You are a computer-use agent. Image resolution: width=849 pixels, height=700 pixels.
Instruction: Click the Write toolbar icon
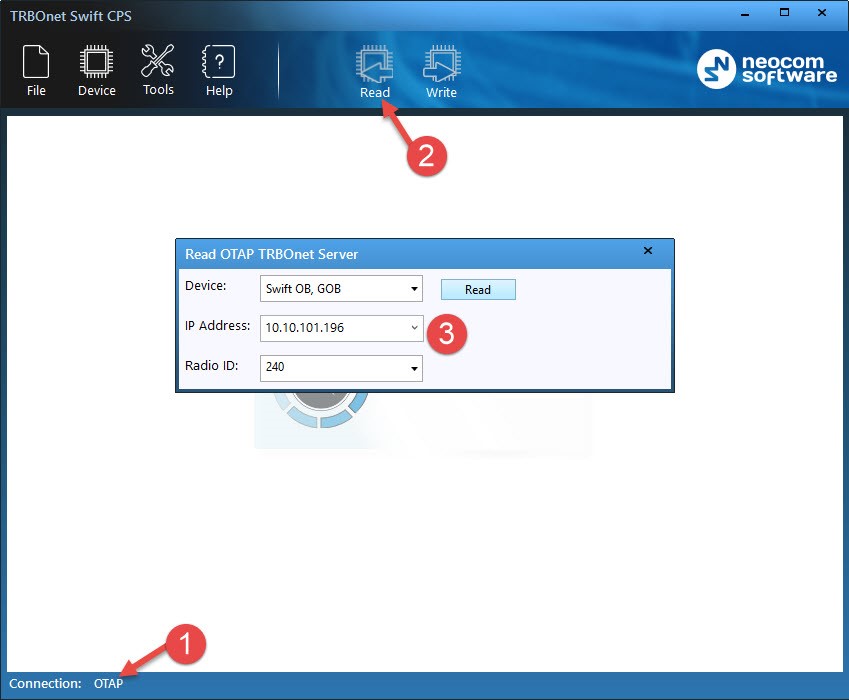(x=441, y=72)
